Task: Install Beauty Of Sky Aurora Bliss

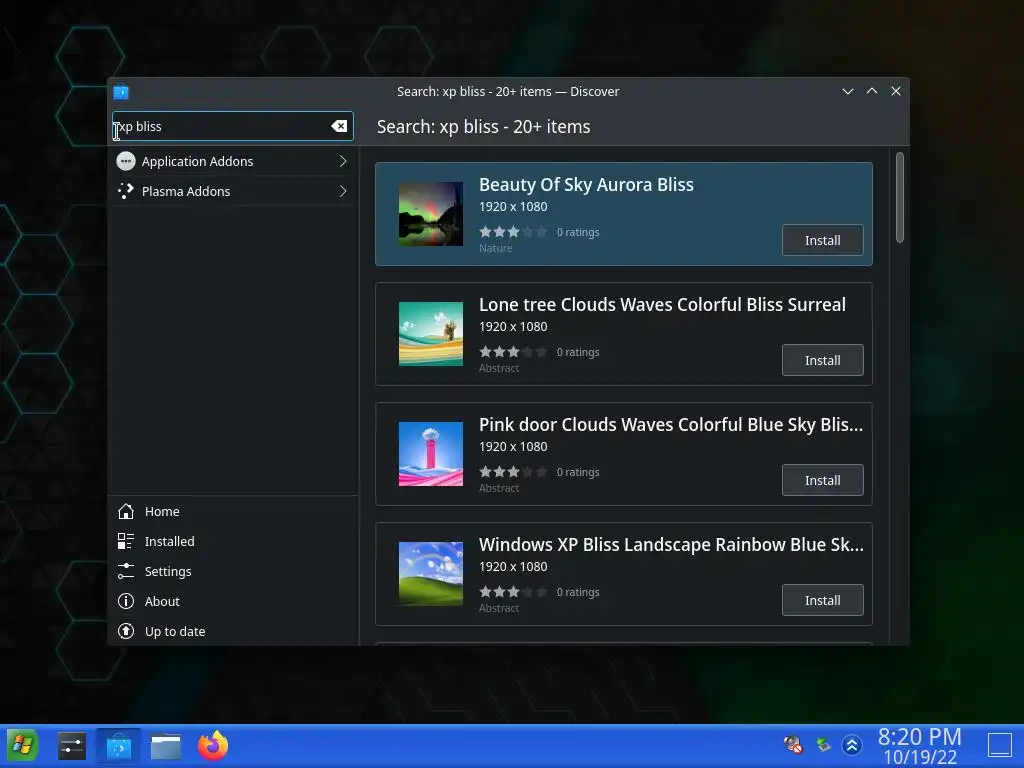Action: 822,240
